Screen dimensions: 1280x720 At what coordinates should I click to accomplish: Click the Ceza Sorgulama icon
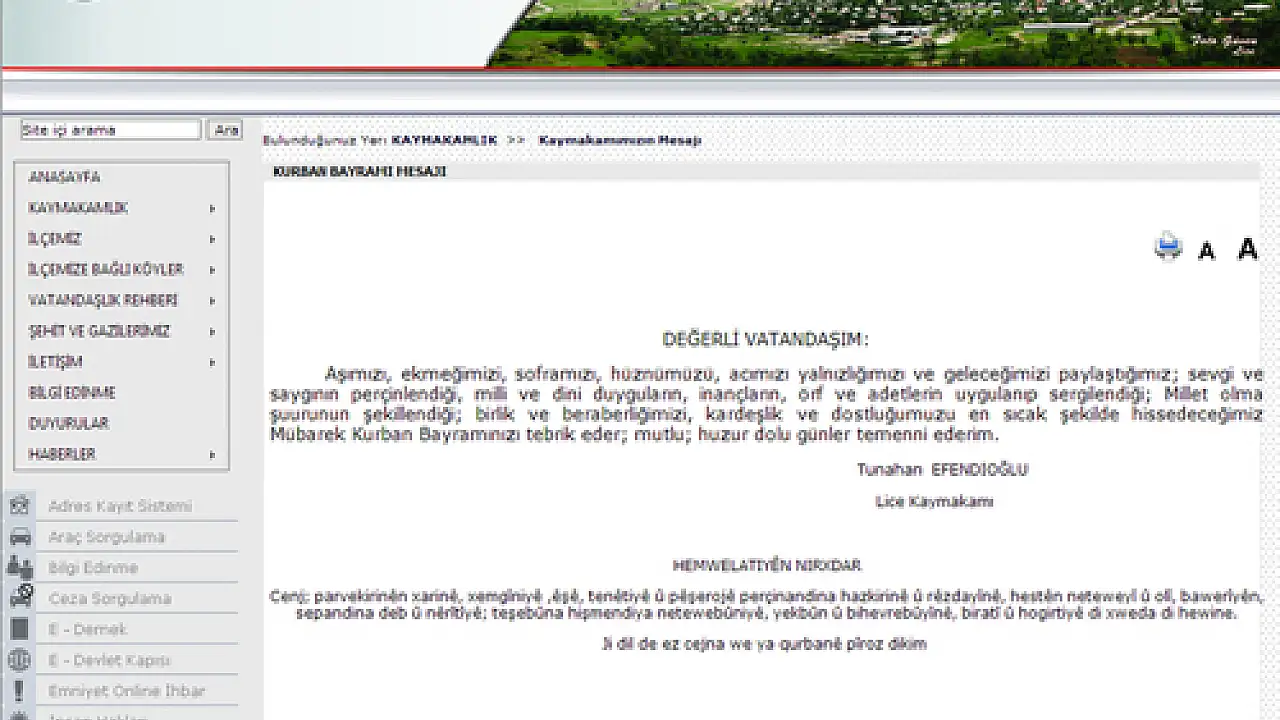click(x=19, y=598)
